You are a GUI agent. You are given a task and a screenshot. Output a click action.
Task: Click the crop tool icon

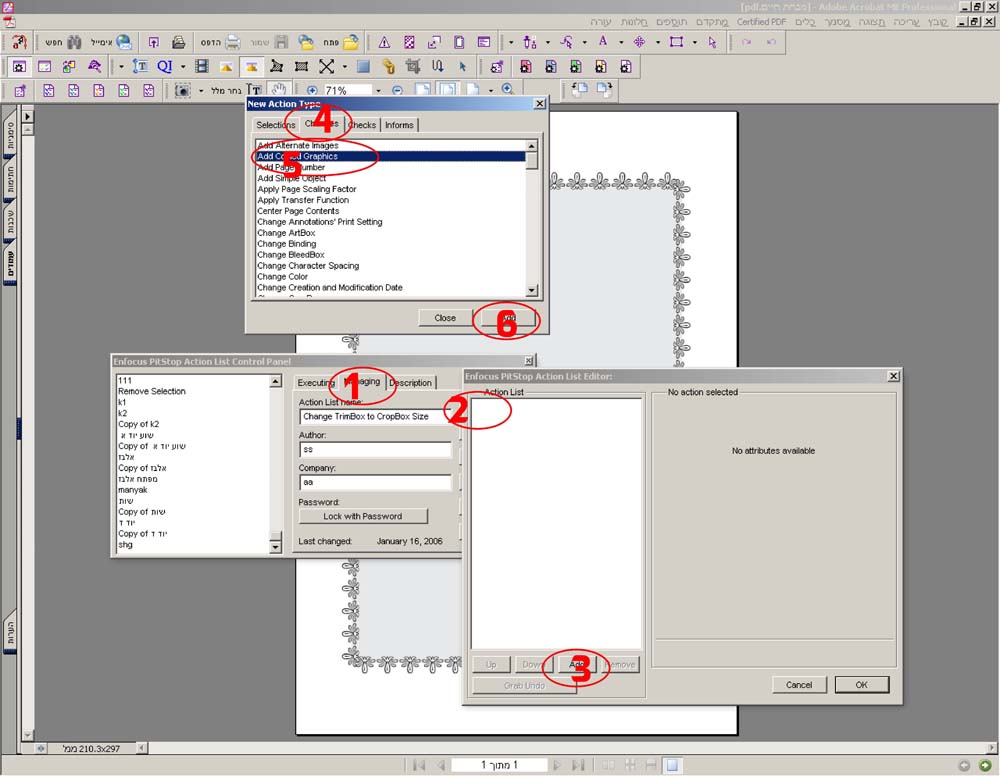(413, 66)
